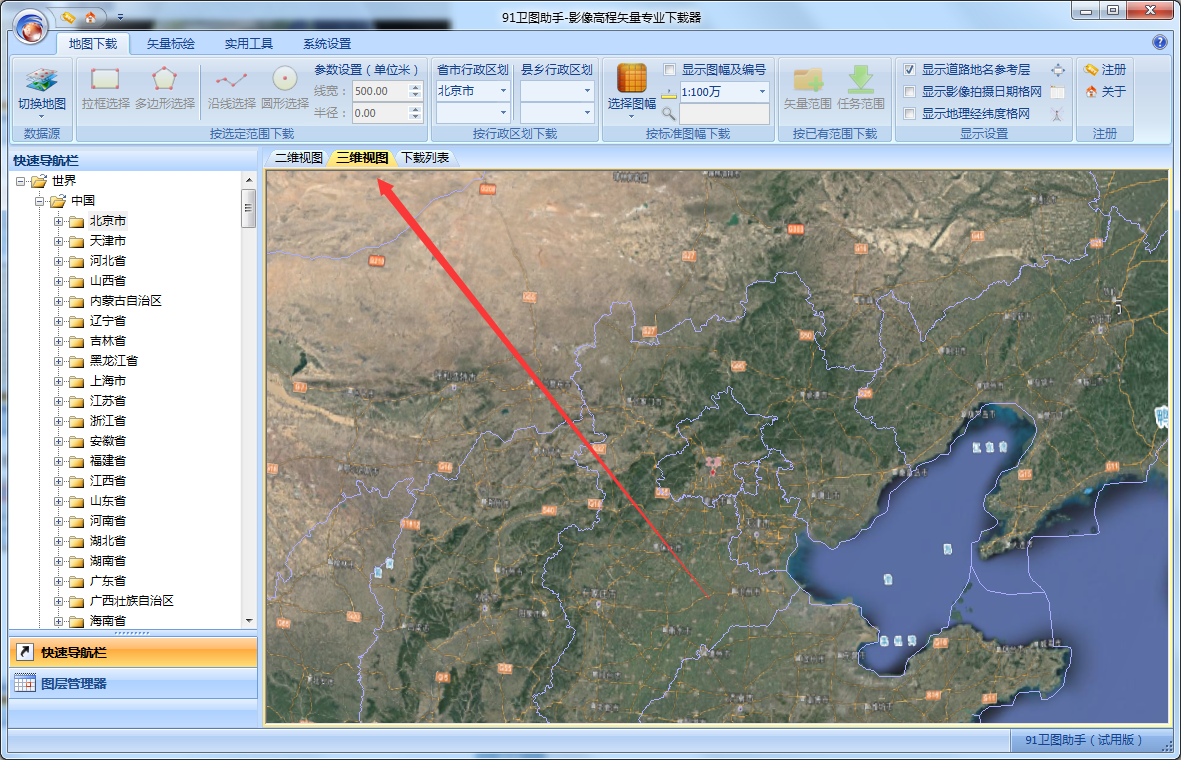Enable 显示图幅及编号 checkbox
This screenshot has width=1181, height=760.
click(x=670, y=70)
